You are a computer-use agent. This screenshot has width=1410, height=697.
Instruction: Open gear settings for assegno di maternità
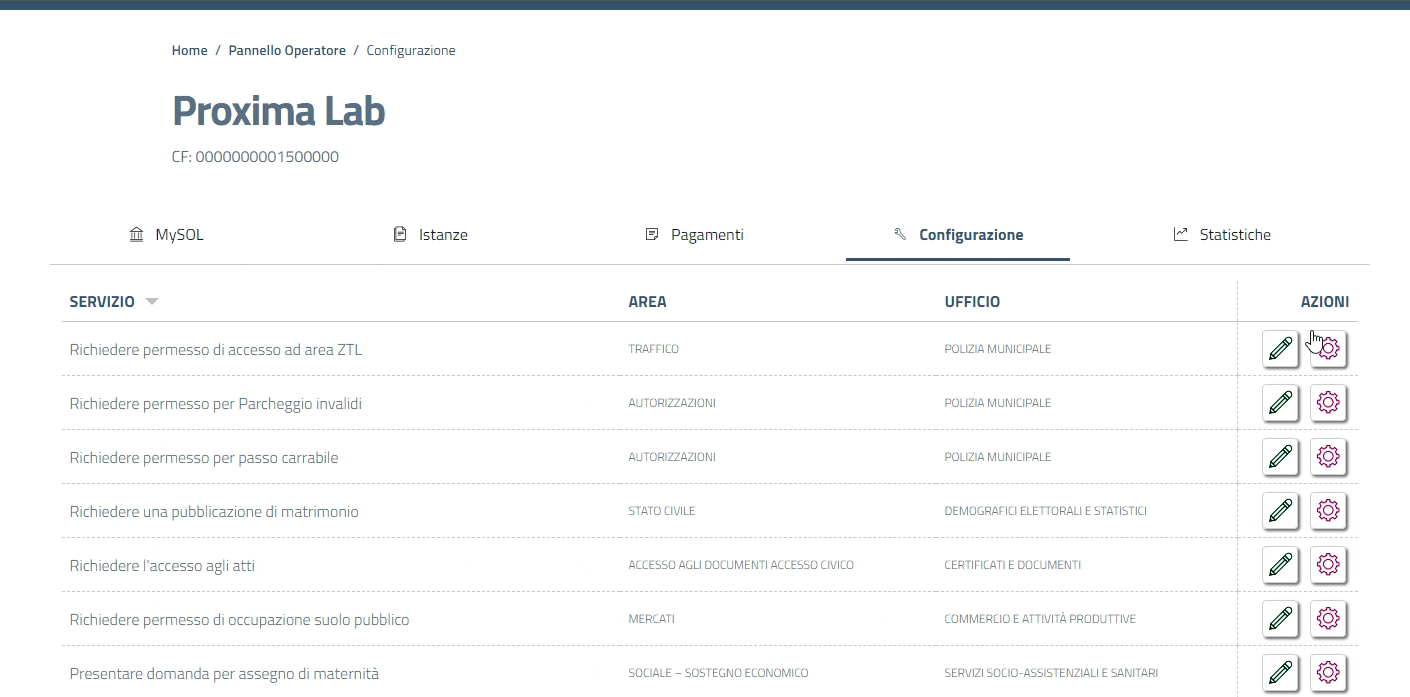pos(1328,672)
